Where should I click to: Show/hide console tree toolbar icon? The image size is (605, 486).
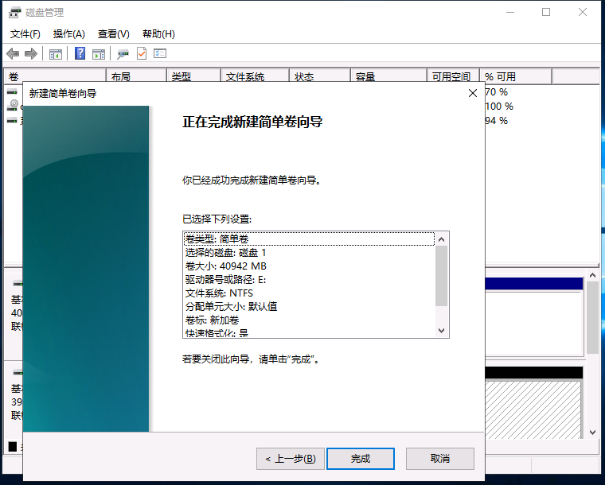tap(56, 54)
